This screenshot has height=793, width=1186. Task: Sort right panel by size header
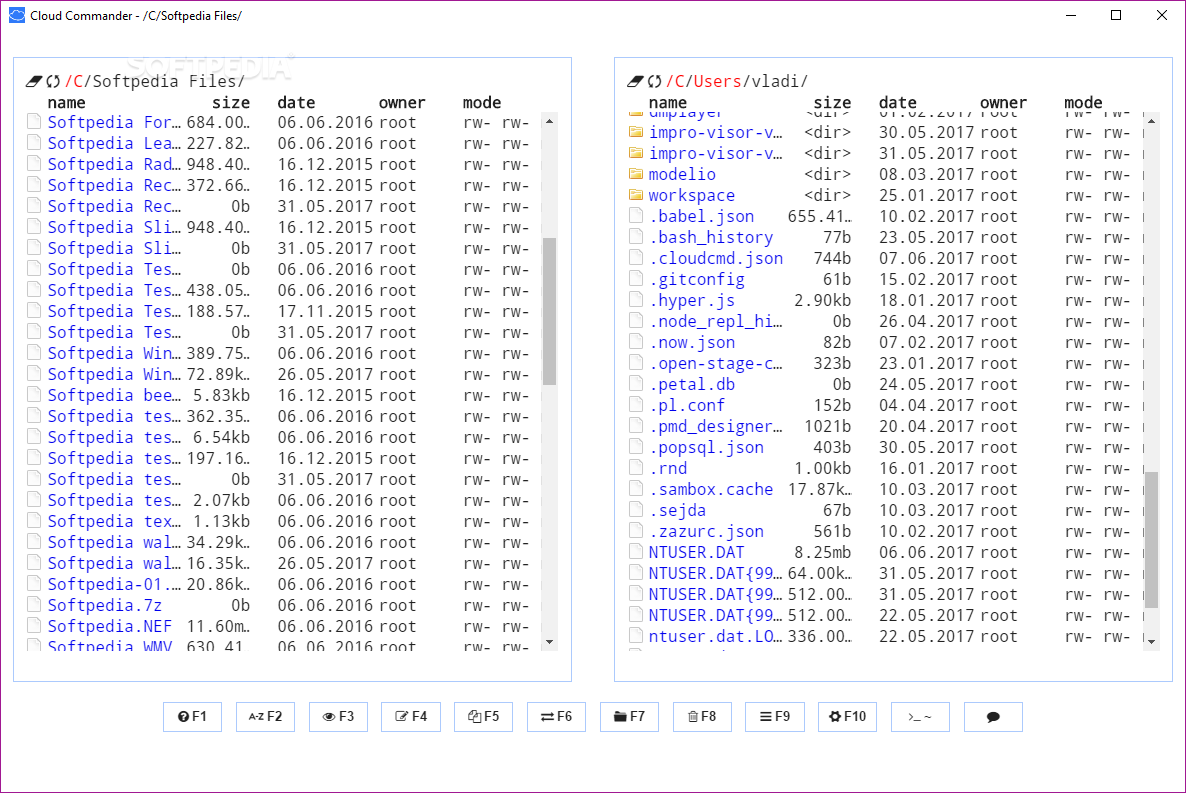[832, 102]
